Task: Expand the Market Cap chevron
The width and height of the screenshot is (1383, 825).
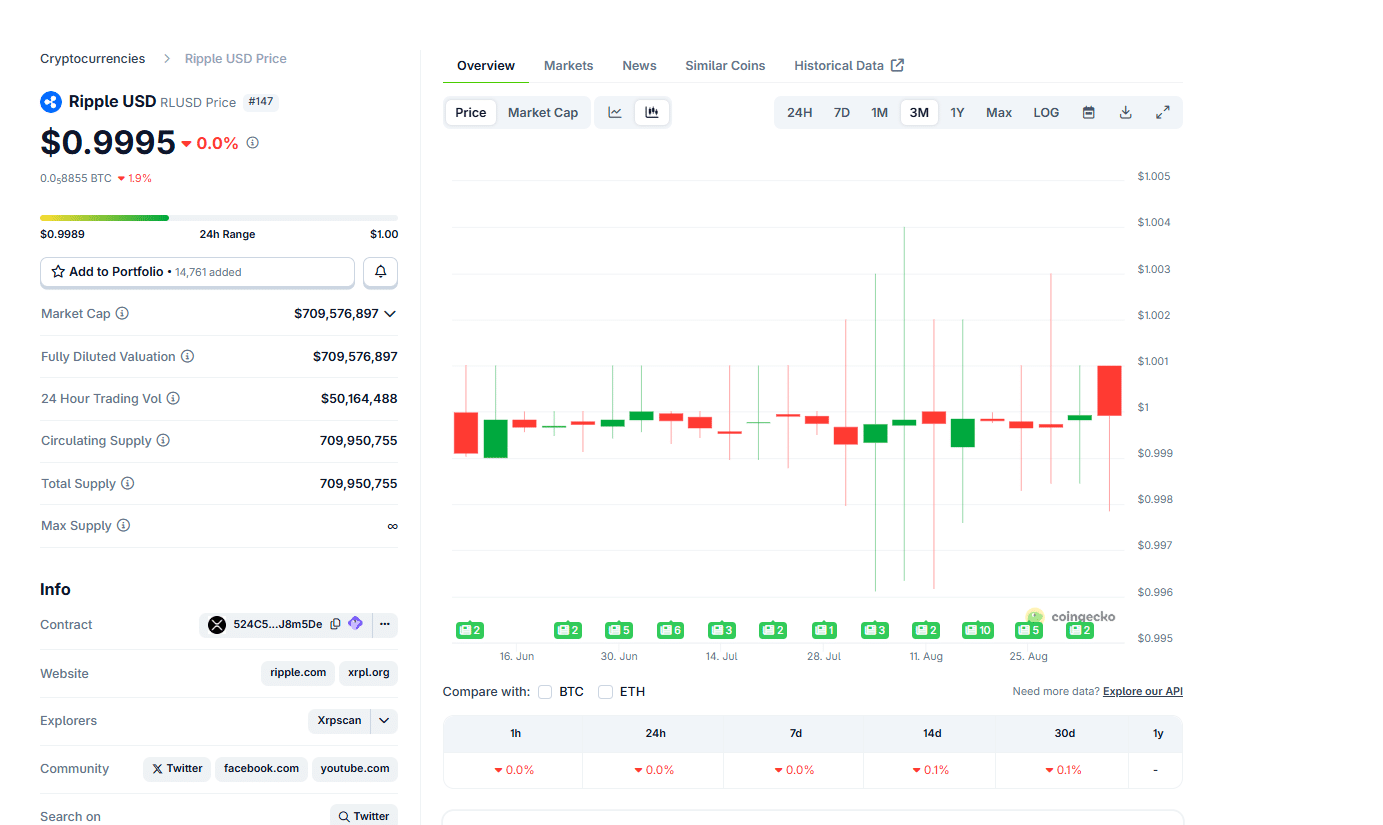Action: (390, 314)
